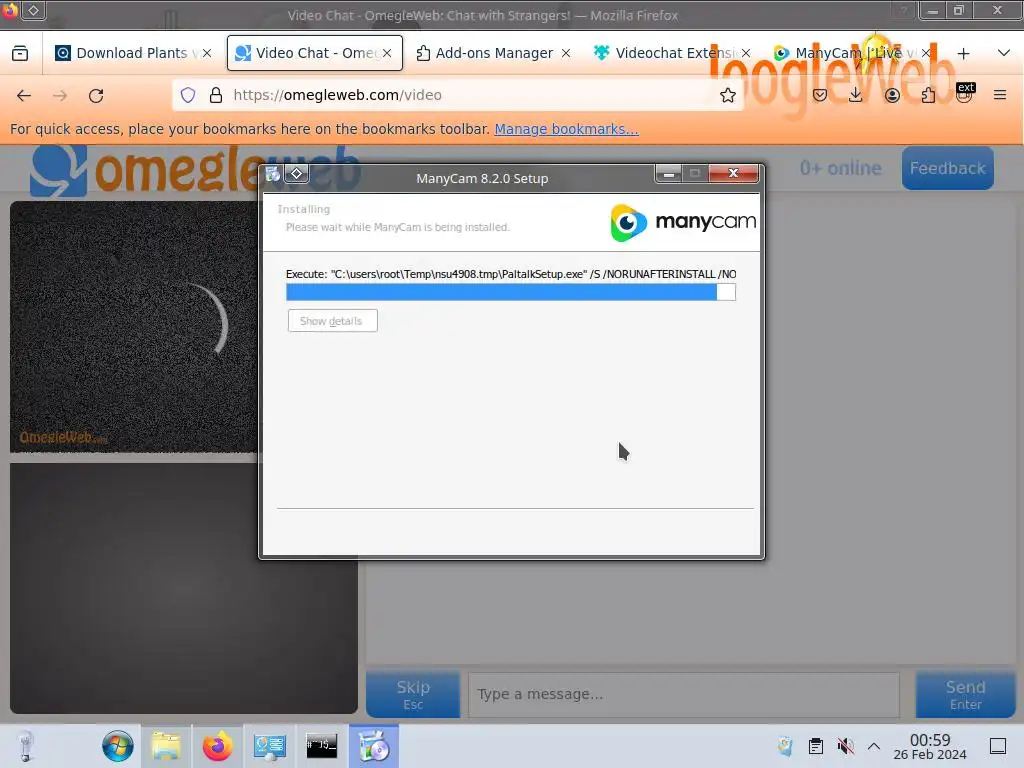Expand the list all tabs chevron
This screenshot has height=768, width=1024.
(x=1004, y=53)
